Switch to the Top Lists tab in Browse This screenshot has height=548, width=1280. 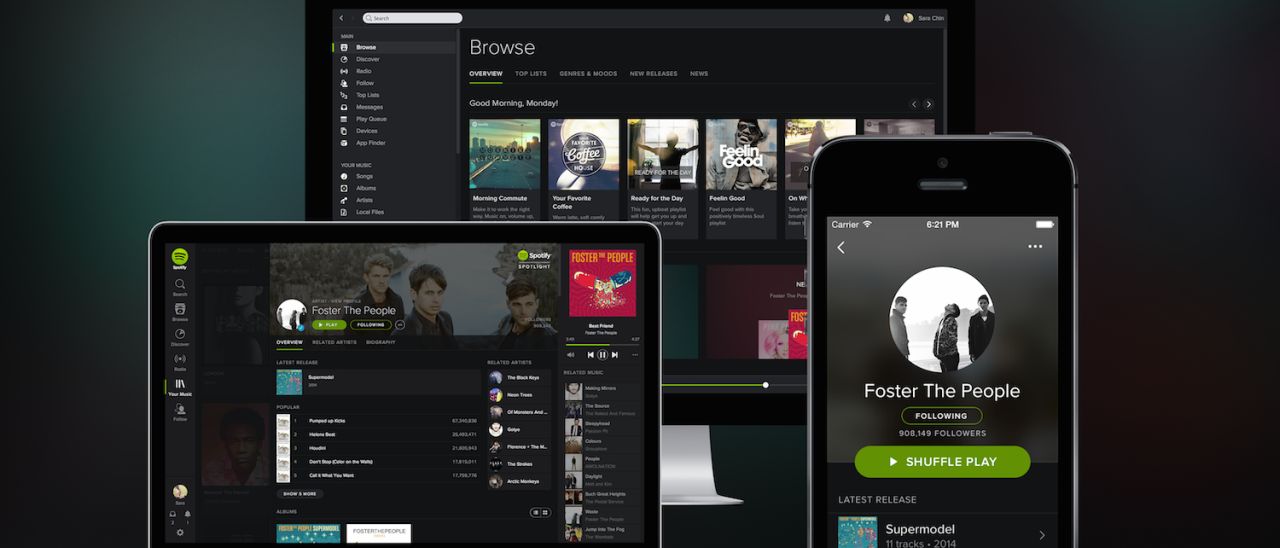[531, 74]
